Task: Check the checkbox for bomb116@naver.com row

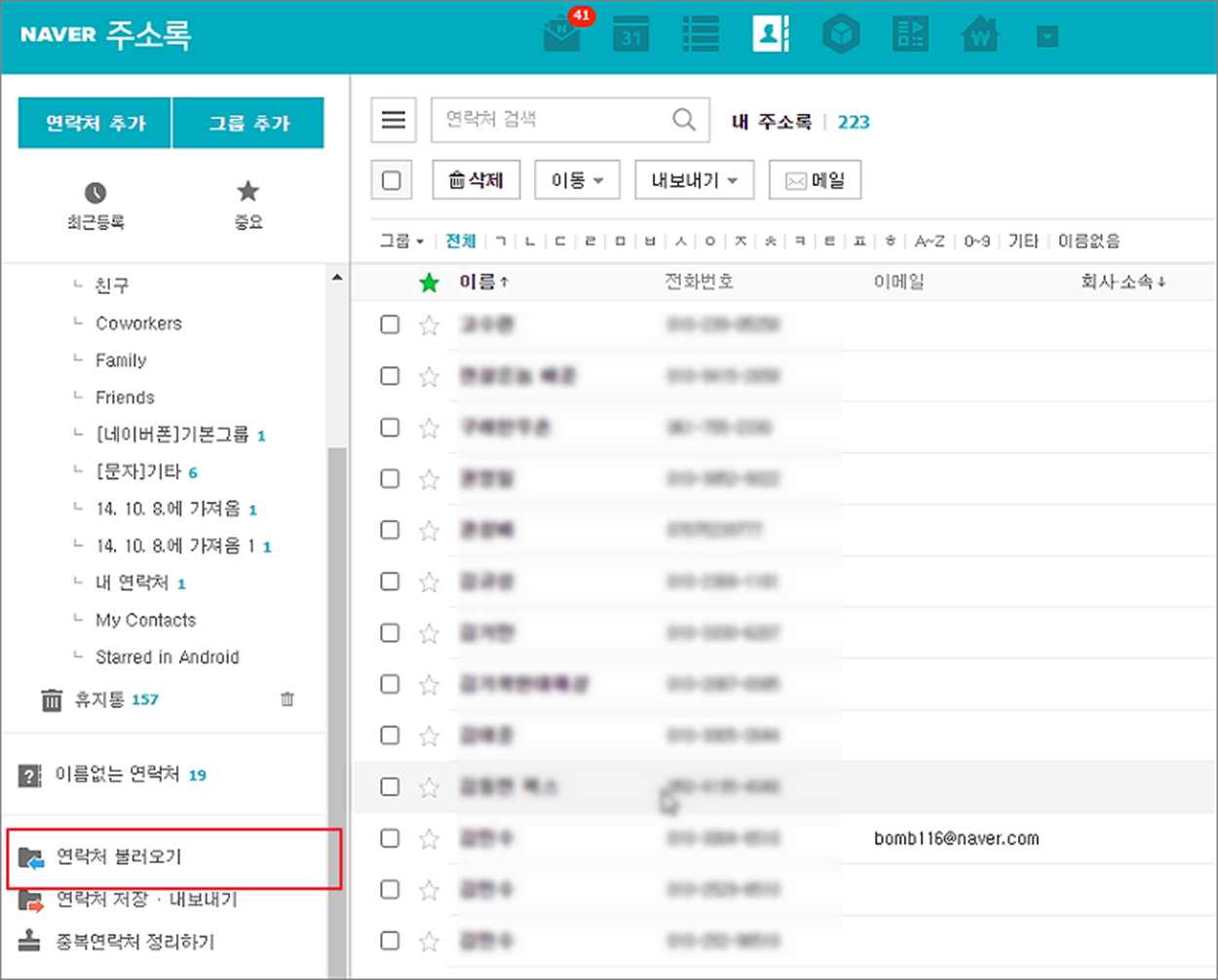Action: point(390,838)
